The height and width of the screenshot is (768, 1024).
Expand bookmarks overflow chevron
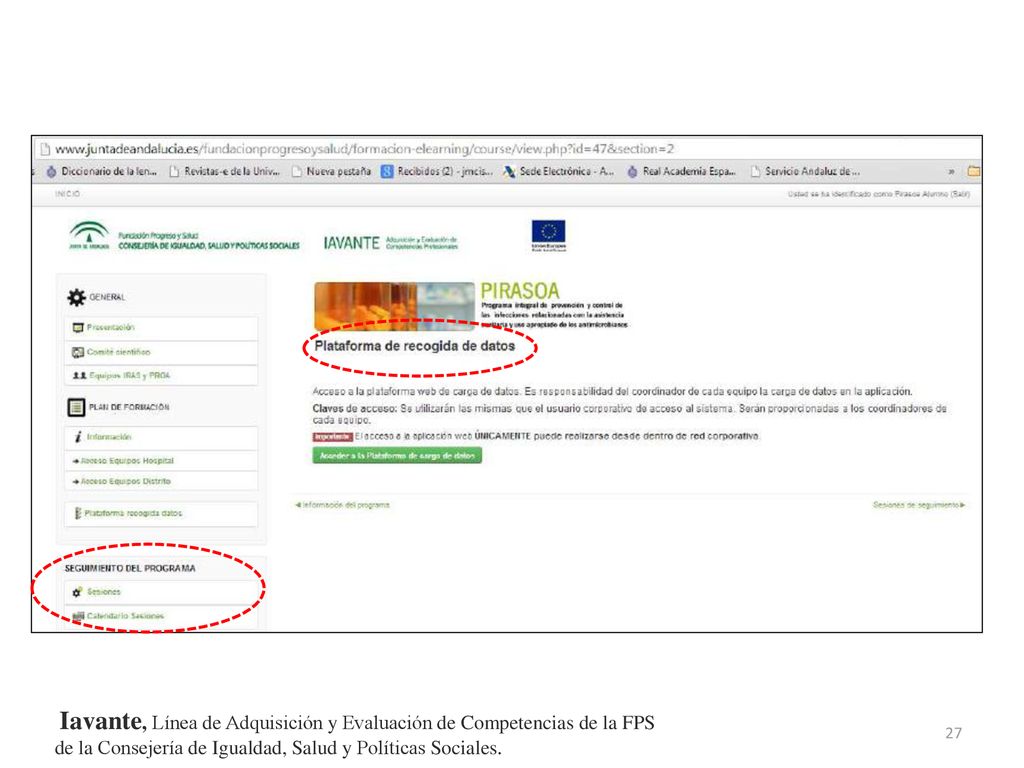point(952,172)
